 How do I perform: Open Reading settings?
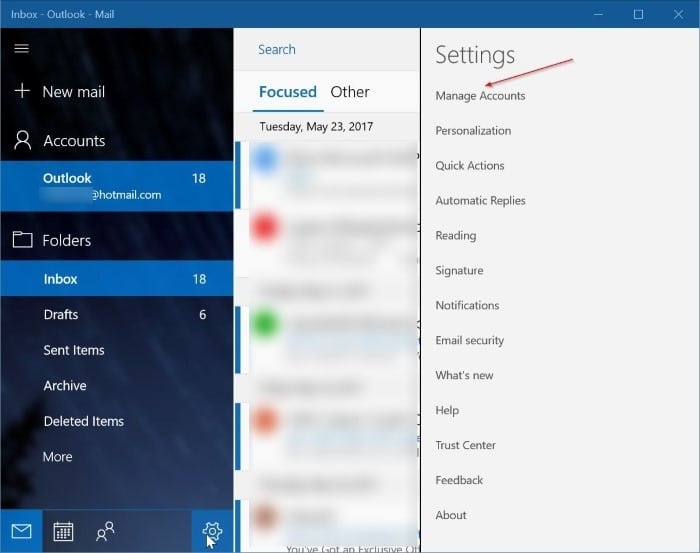pos(456,236)
